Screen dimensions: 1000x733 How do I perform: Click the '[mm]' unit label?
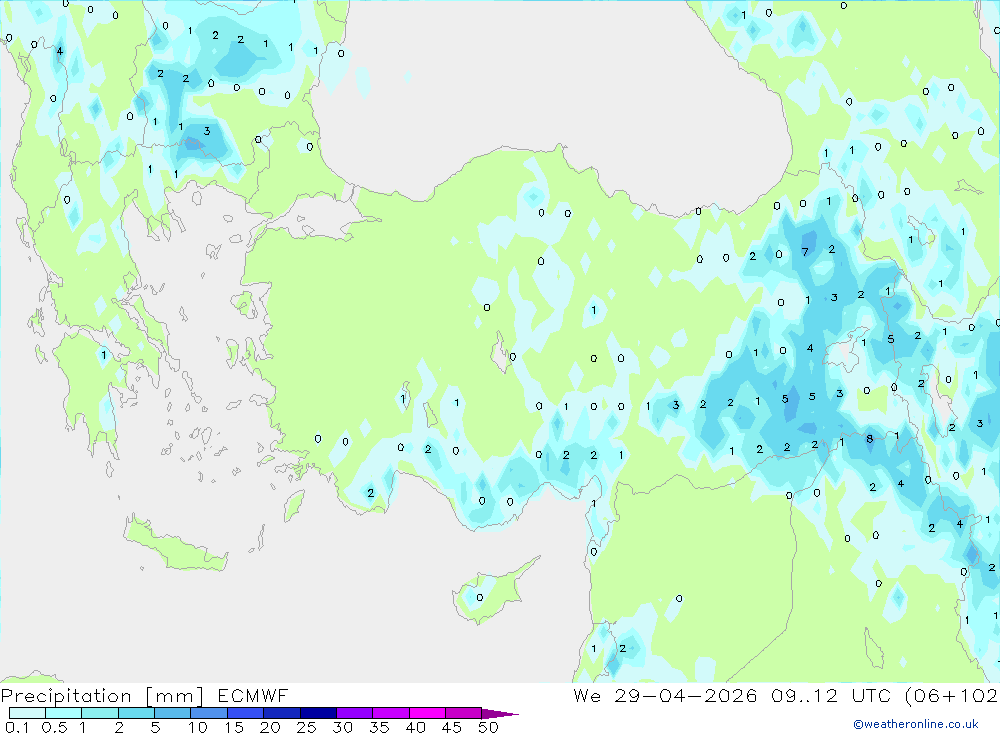pos(175,695)
